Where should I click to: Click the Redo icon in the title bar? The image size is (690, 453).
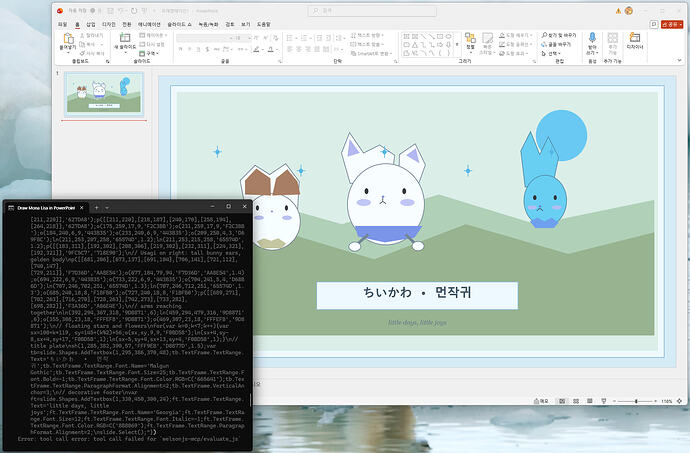click(134, 11)
